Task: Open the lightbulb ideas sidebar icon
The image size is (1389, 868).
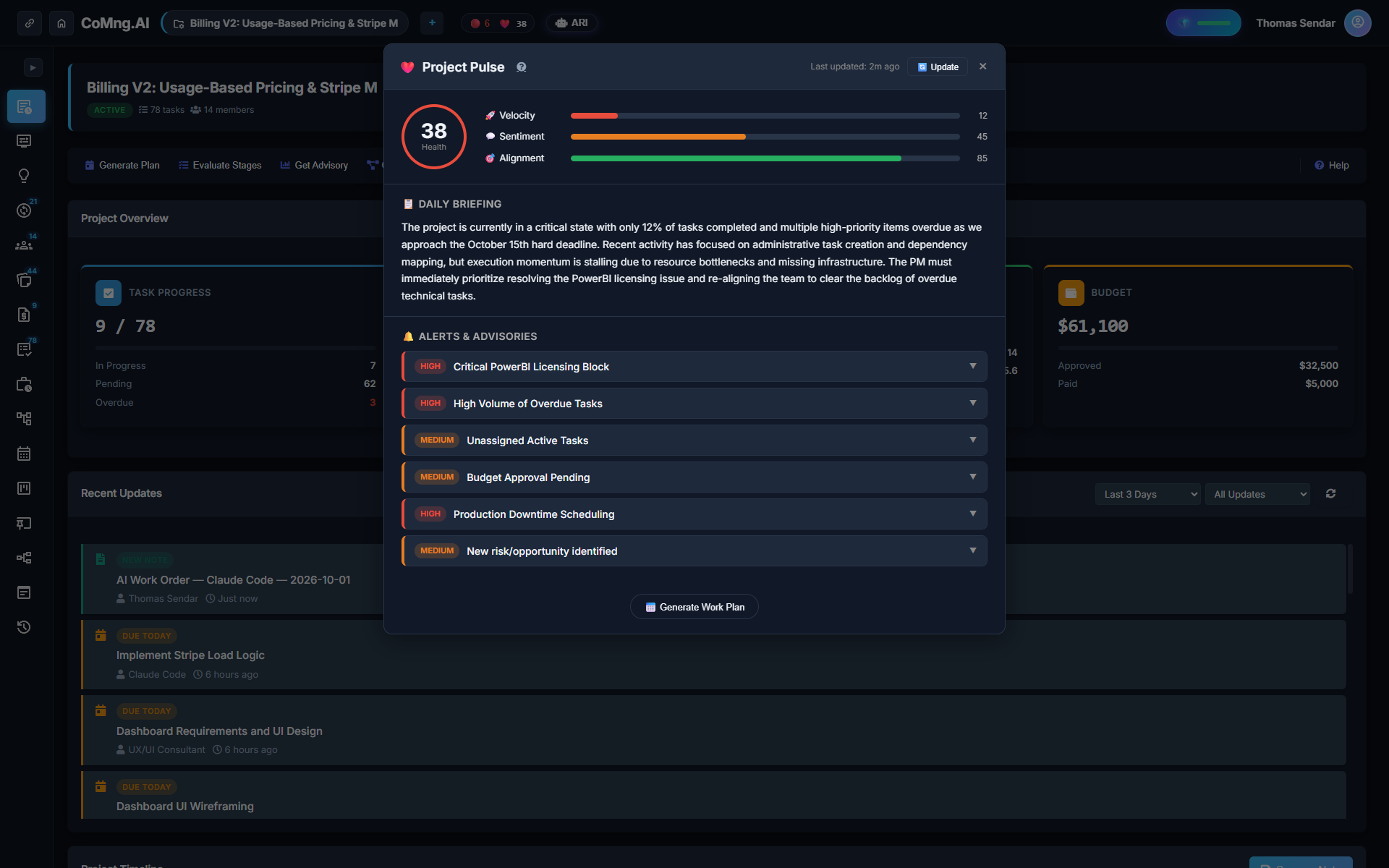Action: point(24,176)
